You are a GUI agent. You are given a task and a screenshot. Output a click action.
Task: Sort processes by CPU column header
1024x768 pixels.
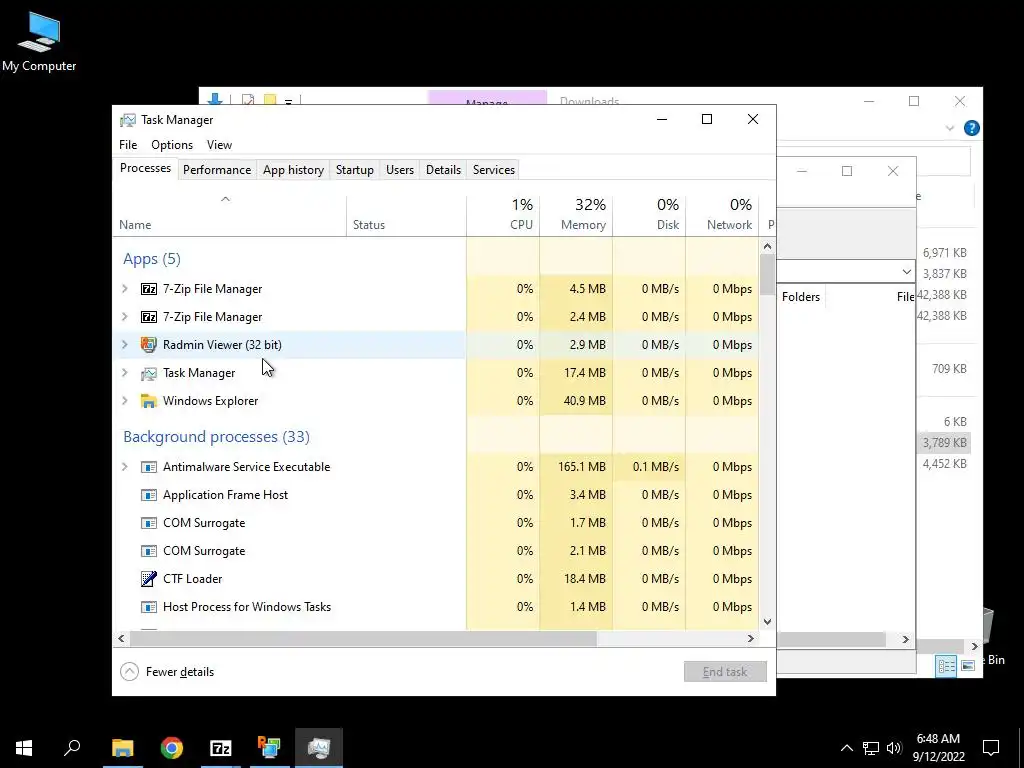pos(503,216)
